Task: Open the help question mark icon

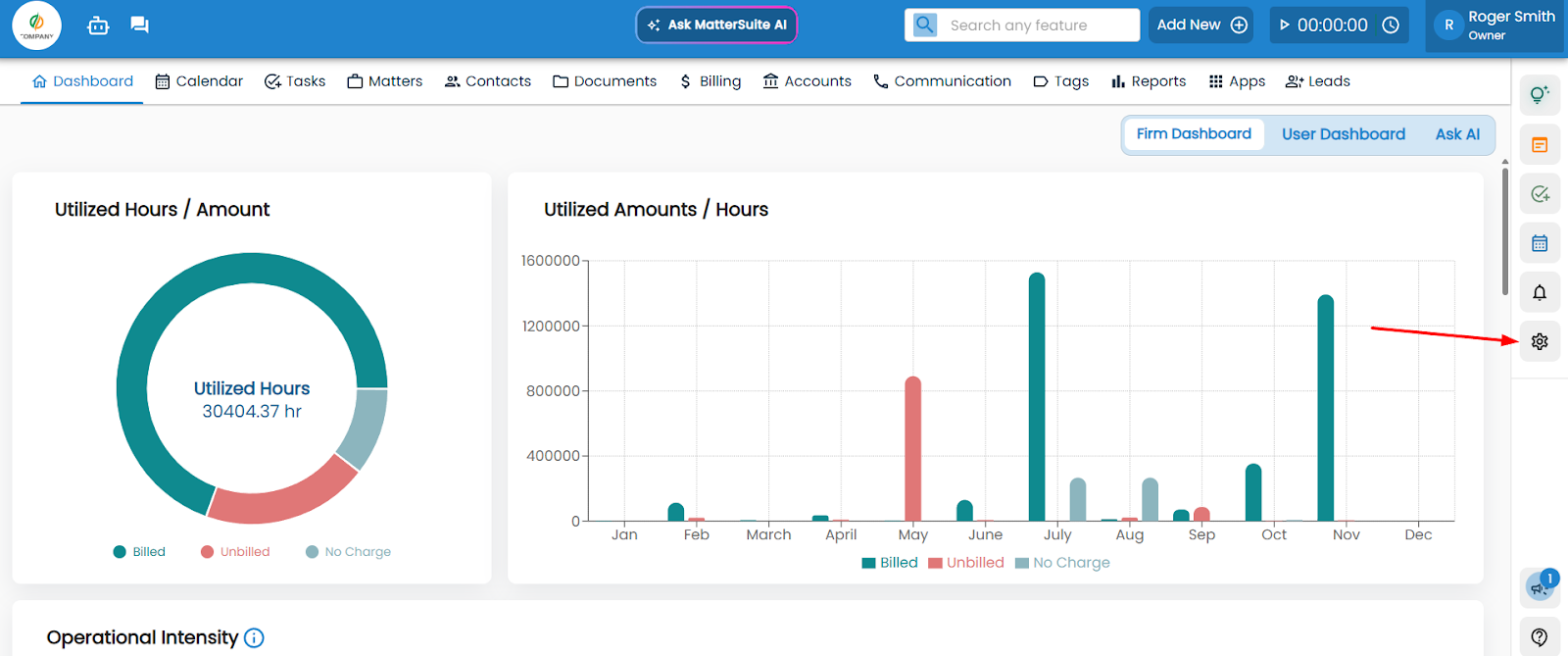Action: [x=1540, y=636]
